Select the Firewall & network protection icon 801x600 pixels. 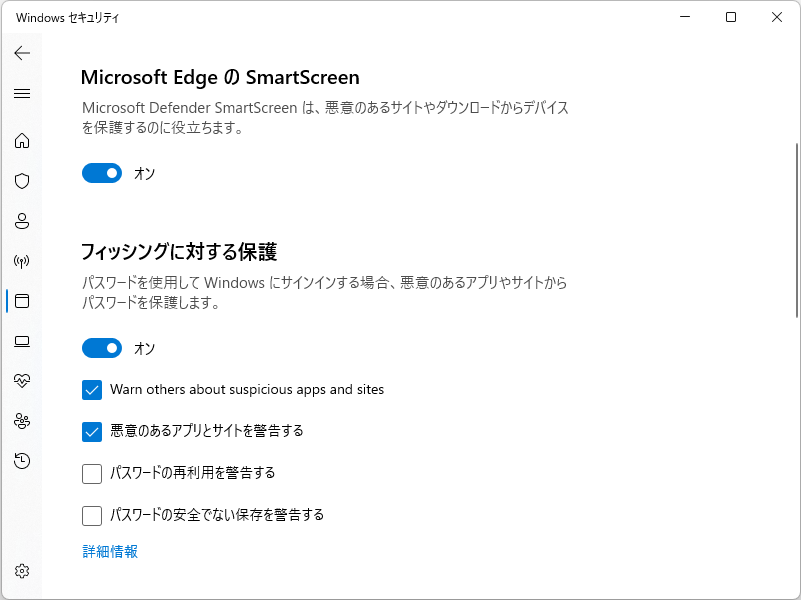[x=22, y=261]
